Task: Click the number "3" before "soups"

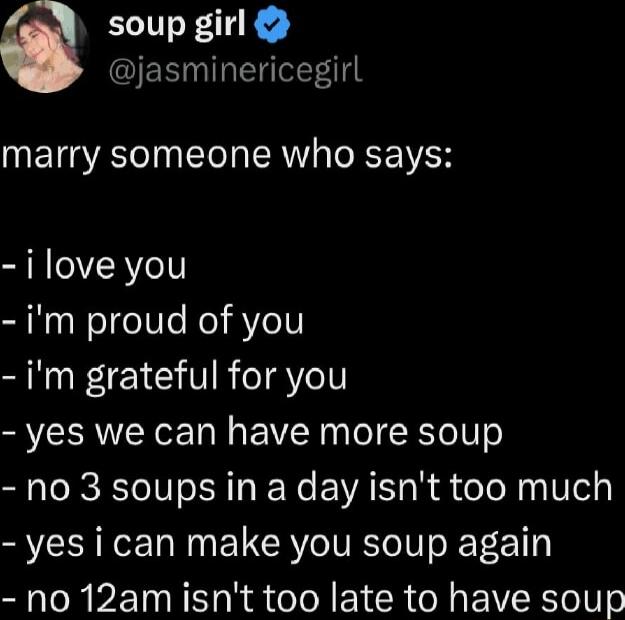Action: point(88,488)
